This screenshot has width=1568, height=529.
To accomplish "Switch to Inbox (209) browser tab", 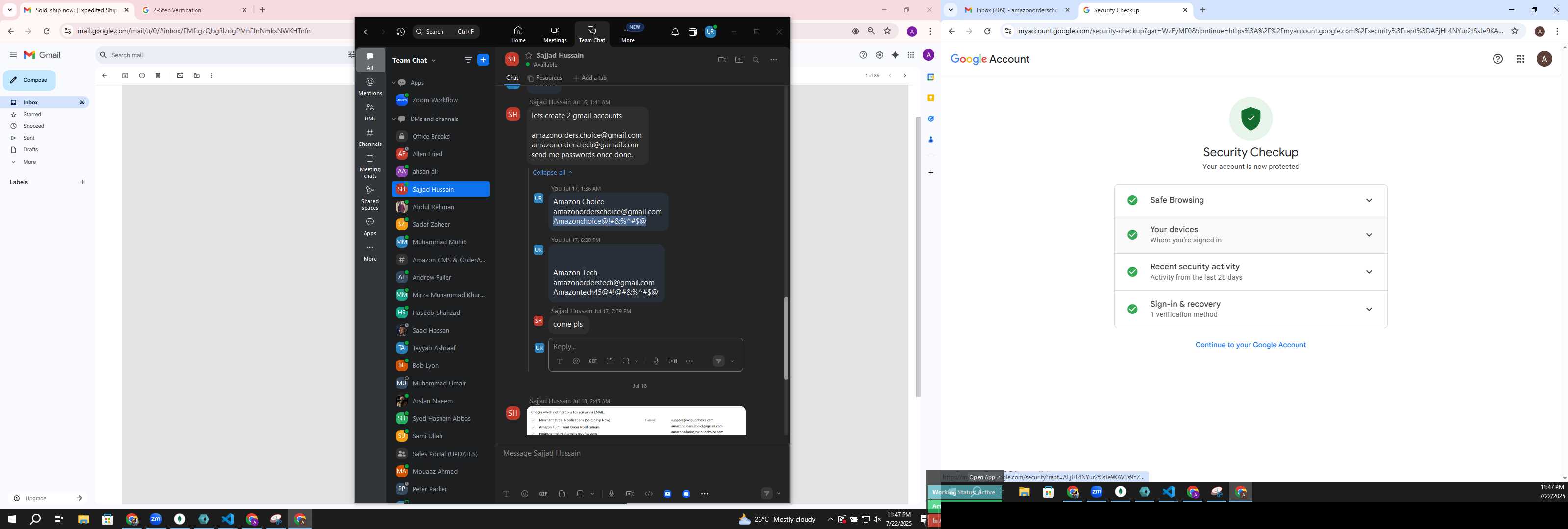I will pos(1017,10).
